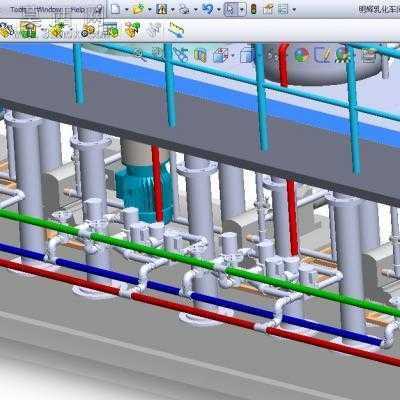
Task: Open the Help menu
Action: pyautogui.click(x=78, y=9)
